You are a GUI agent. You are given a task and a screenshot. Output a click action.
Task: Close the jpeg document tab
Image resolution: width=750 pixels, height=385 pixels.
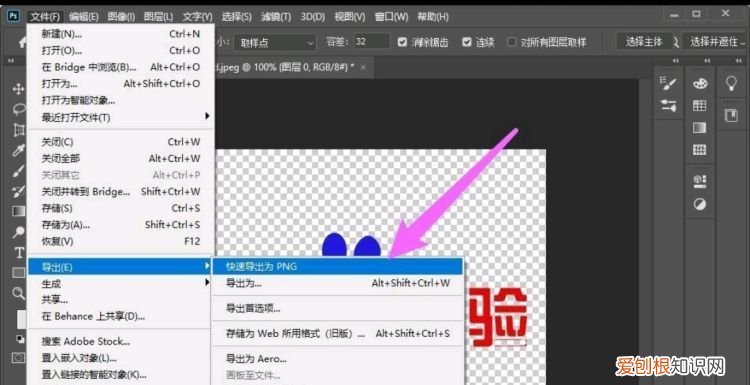[x=364, y=67]
